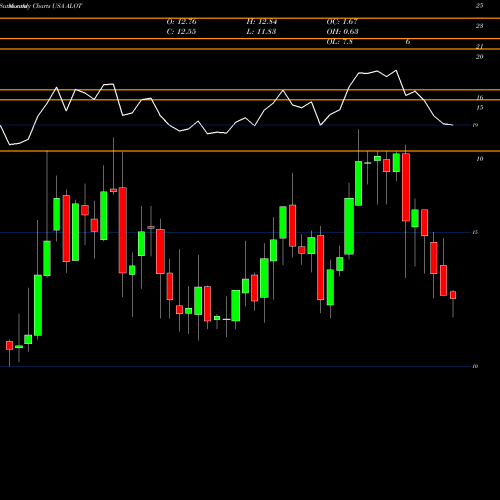This screenshot has width=500, height=500.
Task: Select the high price text H: 12.84
Action: [x=262, y=22]
